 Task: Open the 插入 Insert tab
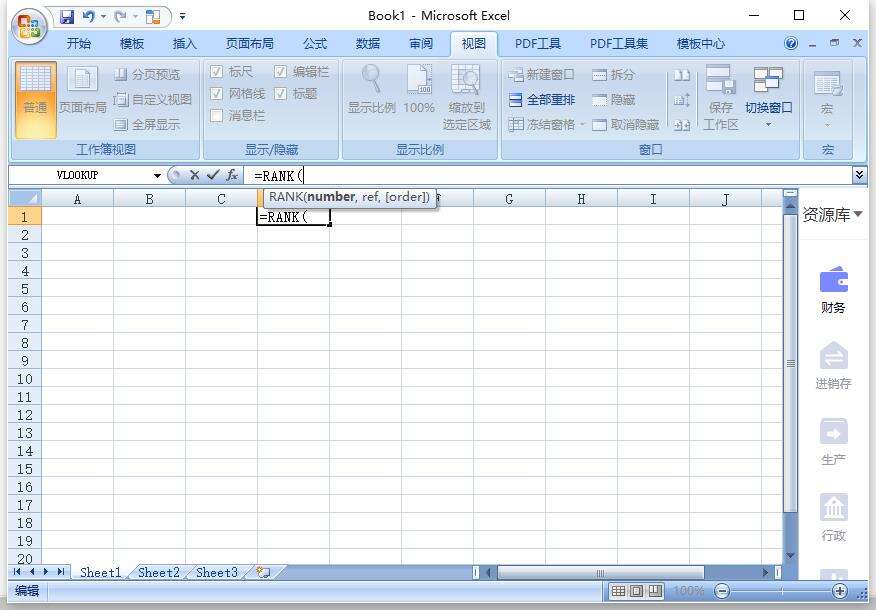tap(185, 44)
